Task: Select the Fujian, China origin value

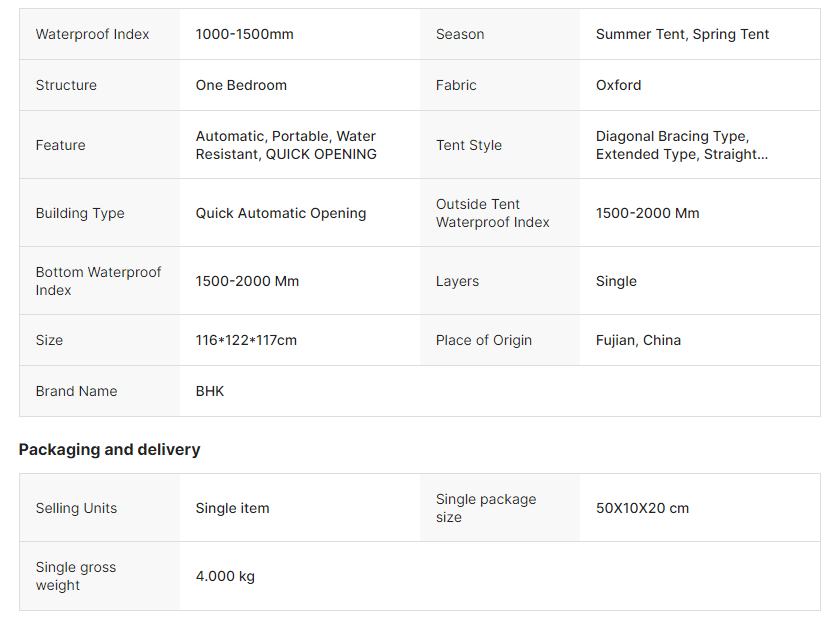Action: pyautogui.click(x=638, y=340)
